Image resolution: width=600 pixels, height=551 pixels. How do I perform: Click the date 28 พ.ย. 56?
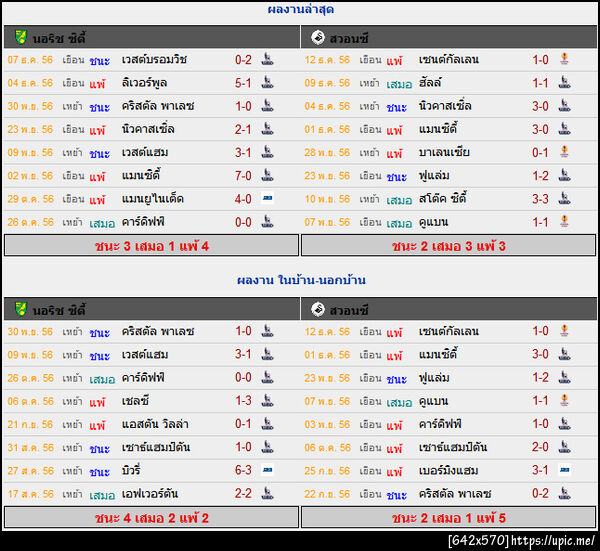click(327, 153)
